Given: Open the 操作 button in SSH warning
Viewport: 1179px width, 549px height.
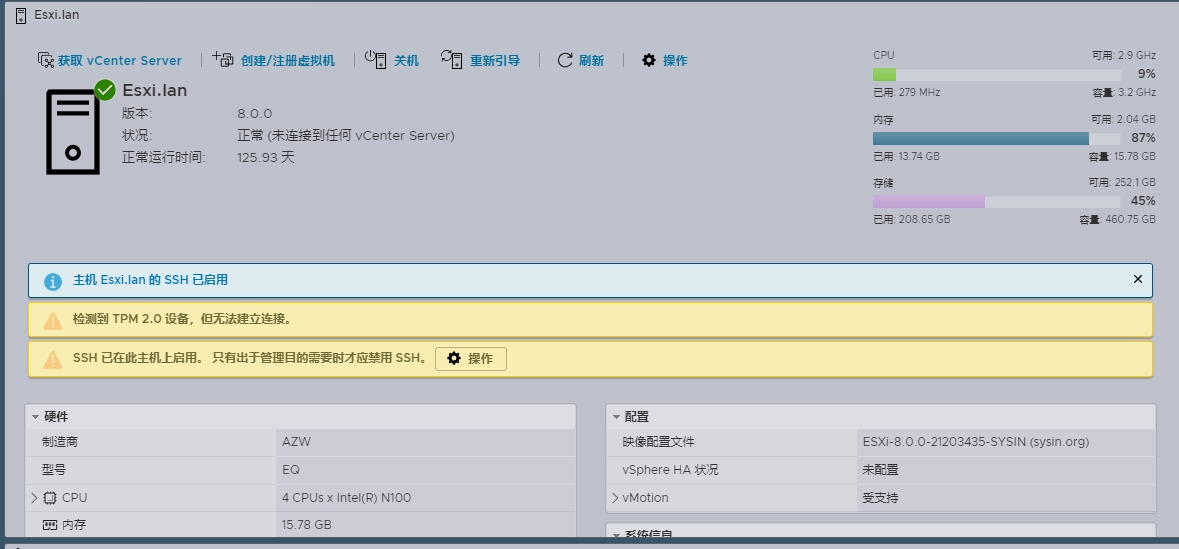Looking at the screenshot, I should (471, 359).
